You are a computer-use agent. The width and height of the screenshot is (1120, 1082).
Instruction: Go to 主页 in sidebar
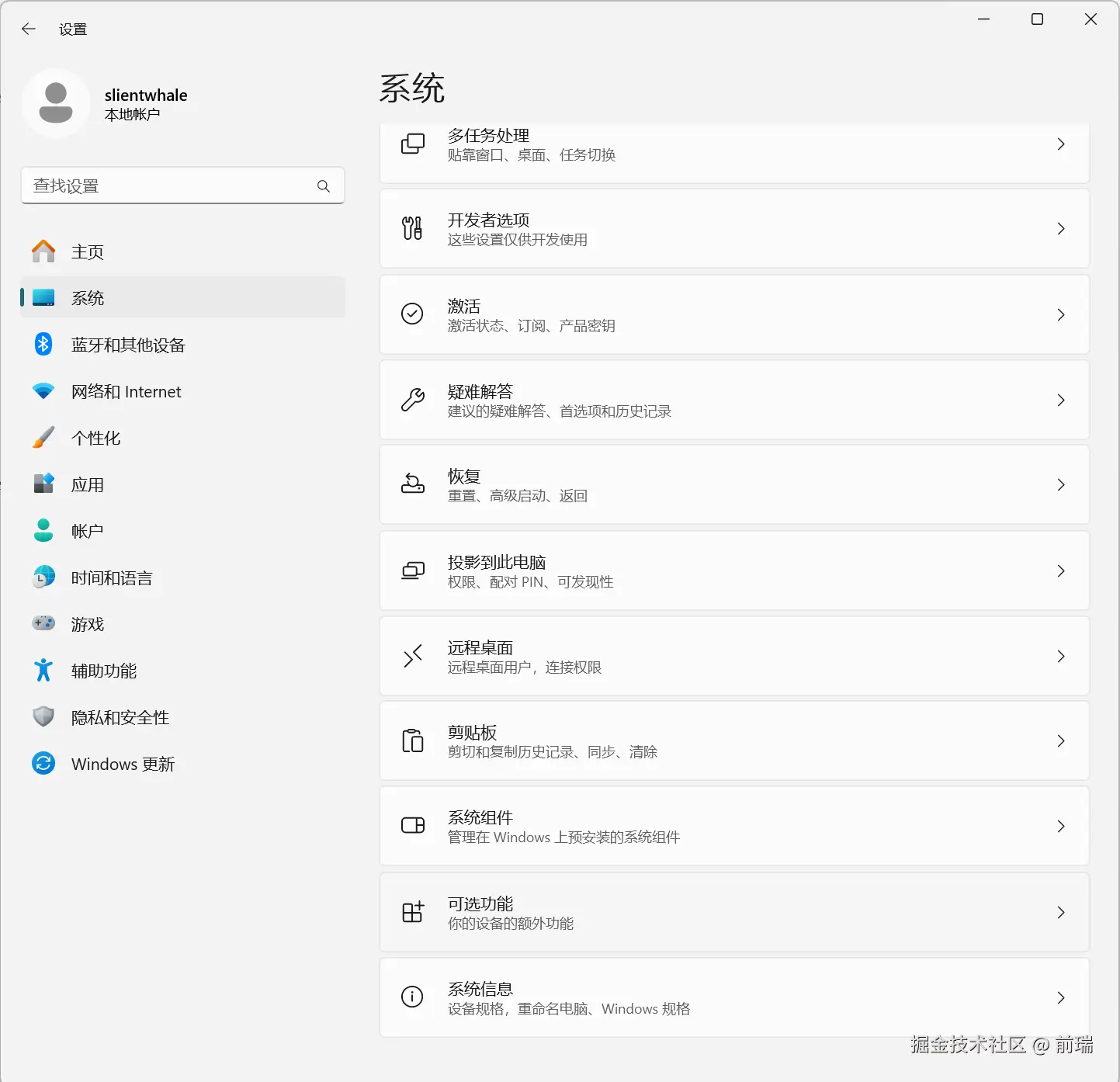click(x=182, y=251)
